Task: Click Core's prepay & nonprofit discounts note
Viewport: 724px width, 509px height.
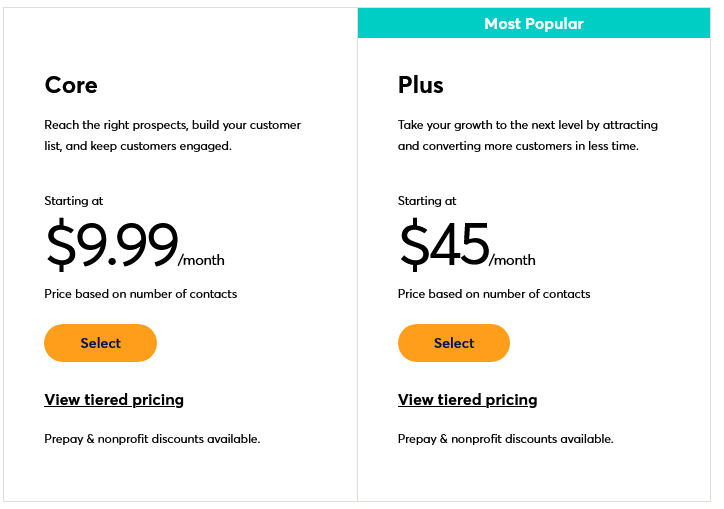Action: click(x=152, y=439)
